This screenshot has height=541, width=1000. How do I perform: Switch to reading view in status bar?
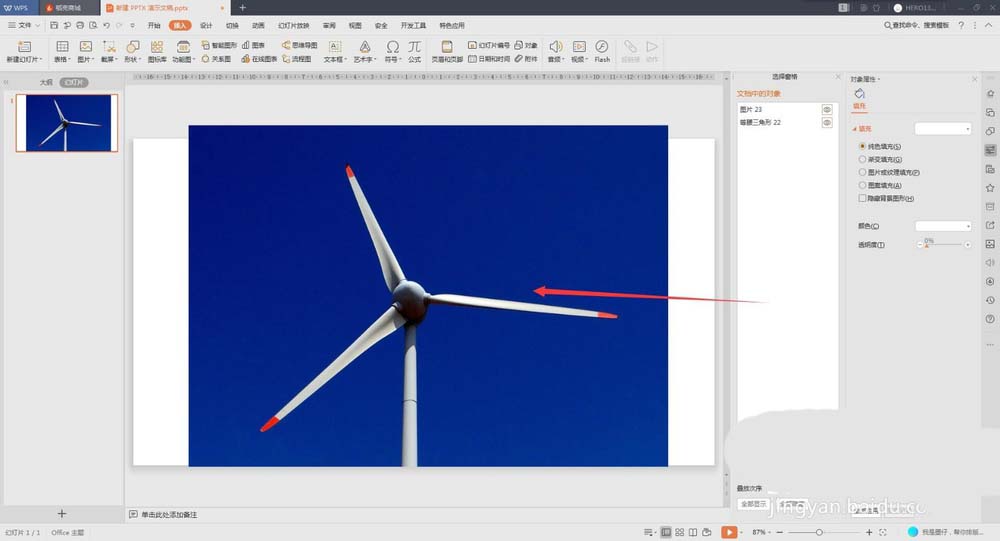coord(693,532)
